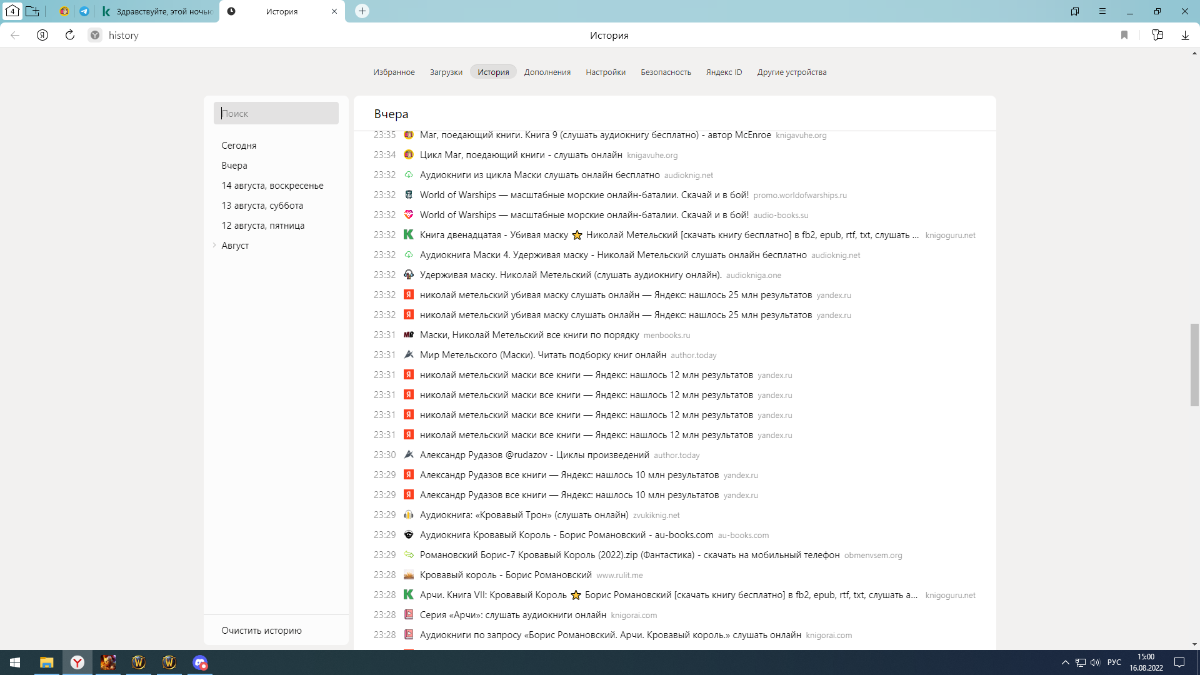
Task: Open the Настройки section
Action: pyautogui.click(x=606, y=72)
